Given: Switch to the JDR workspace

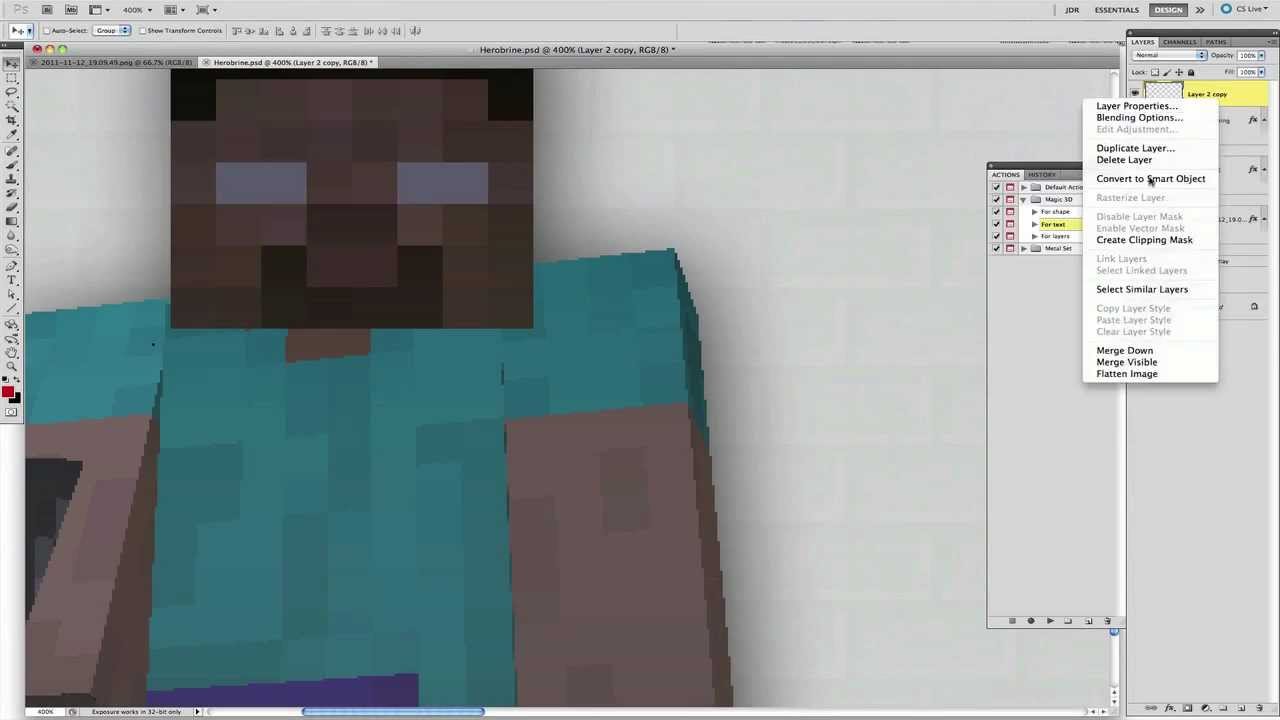Looking at the screenshot, I should [x=1072, y=10].
